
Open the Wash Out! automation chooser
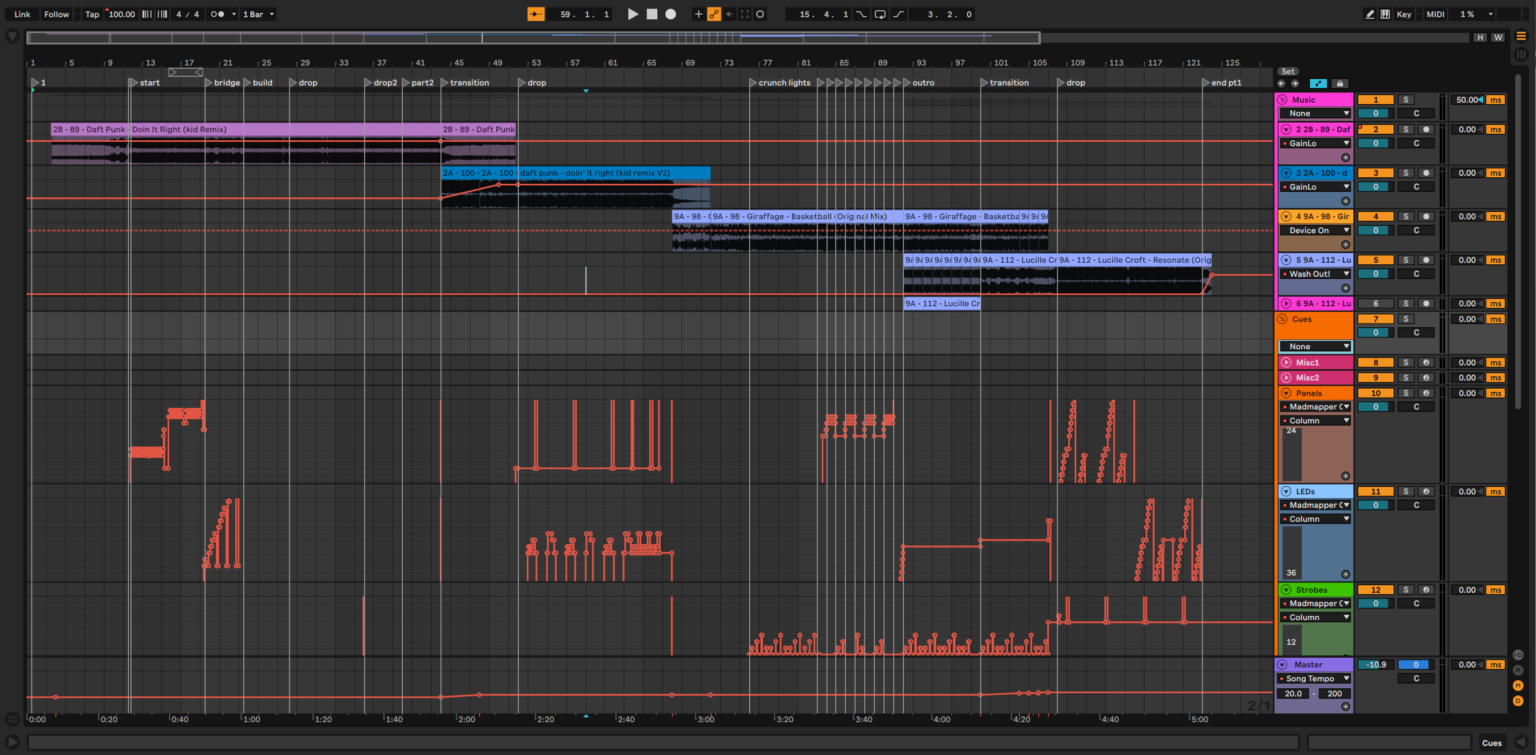1315,274
